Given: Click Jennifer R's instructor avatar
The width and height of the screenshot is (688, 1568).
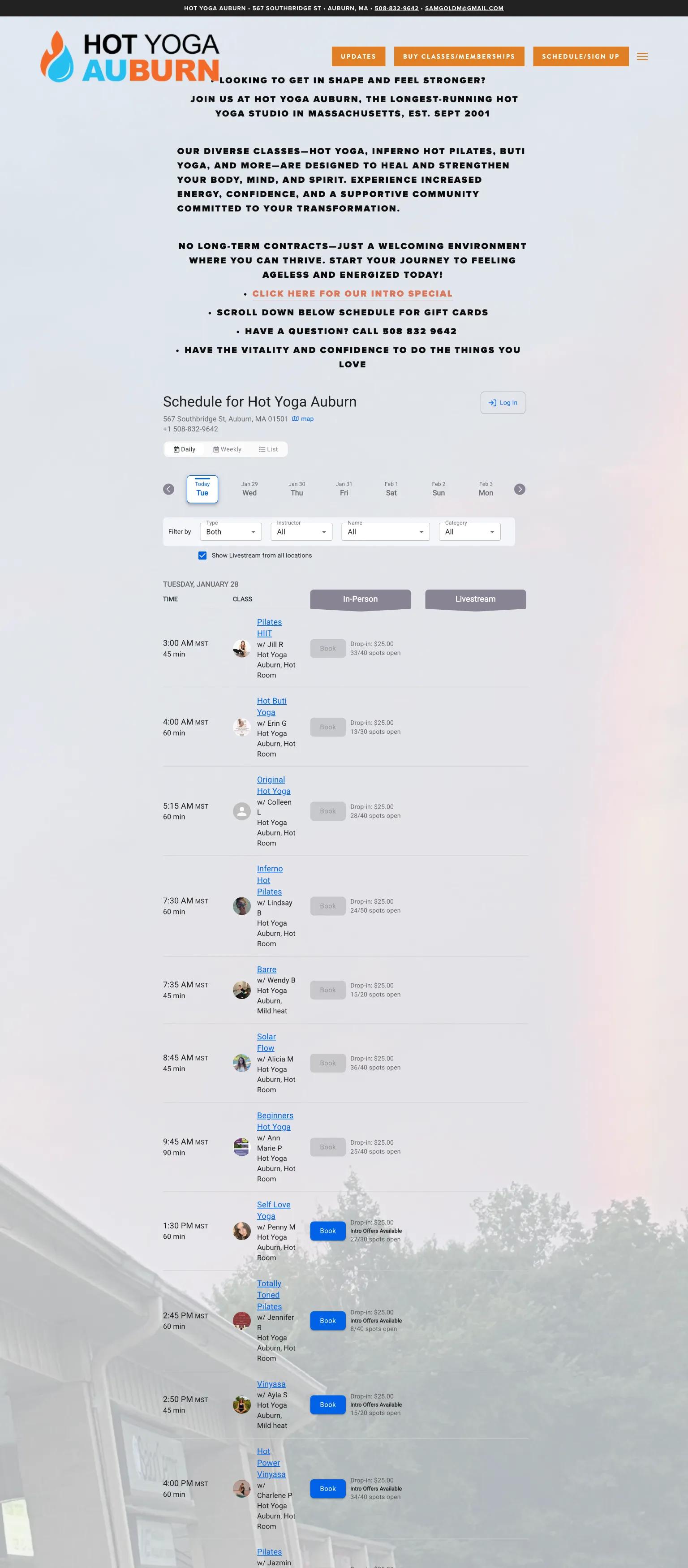Looking at the screenshot, I should [x=242, y=1321].
